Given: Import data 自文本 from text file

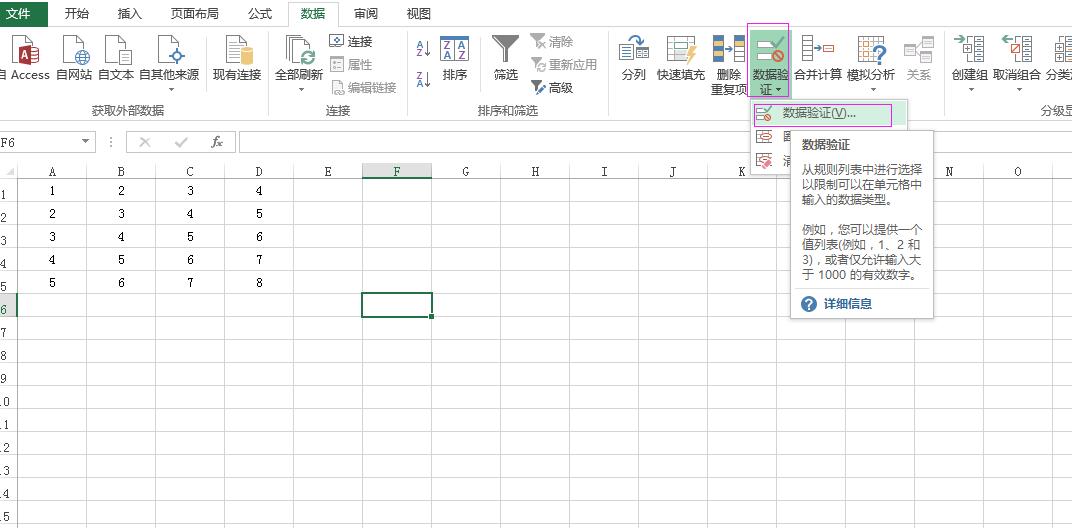Looking at the screenshot, I should [x=116, y=58].
